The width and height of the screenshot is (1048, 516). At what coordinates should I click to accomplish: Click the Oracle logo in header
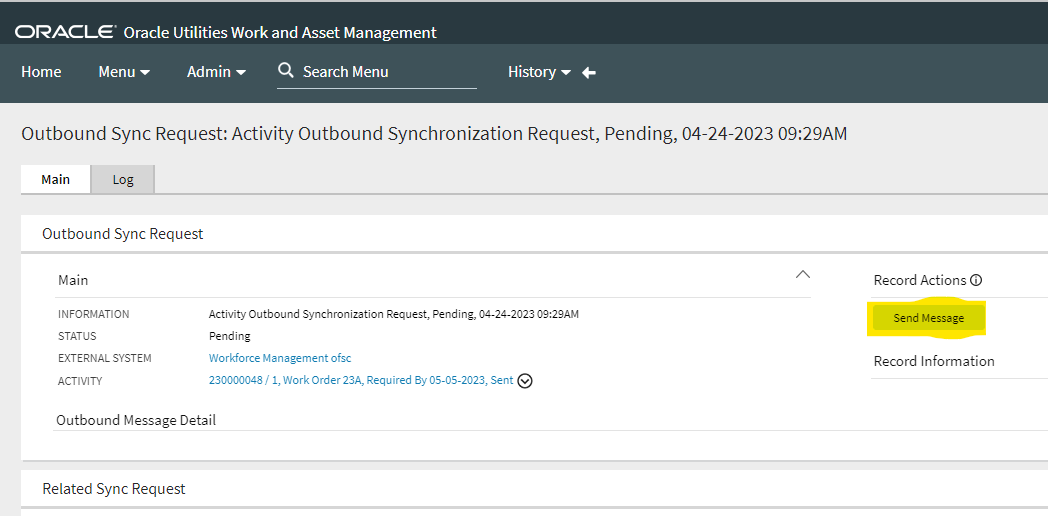click(x=65, y=31)
